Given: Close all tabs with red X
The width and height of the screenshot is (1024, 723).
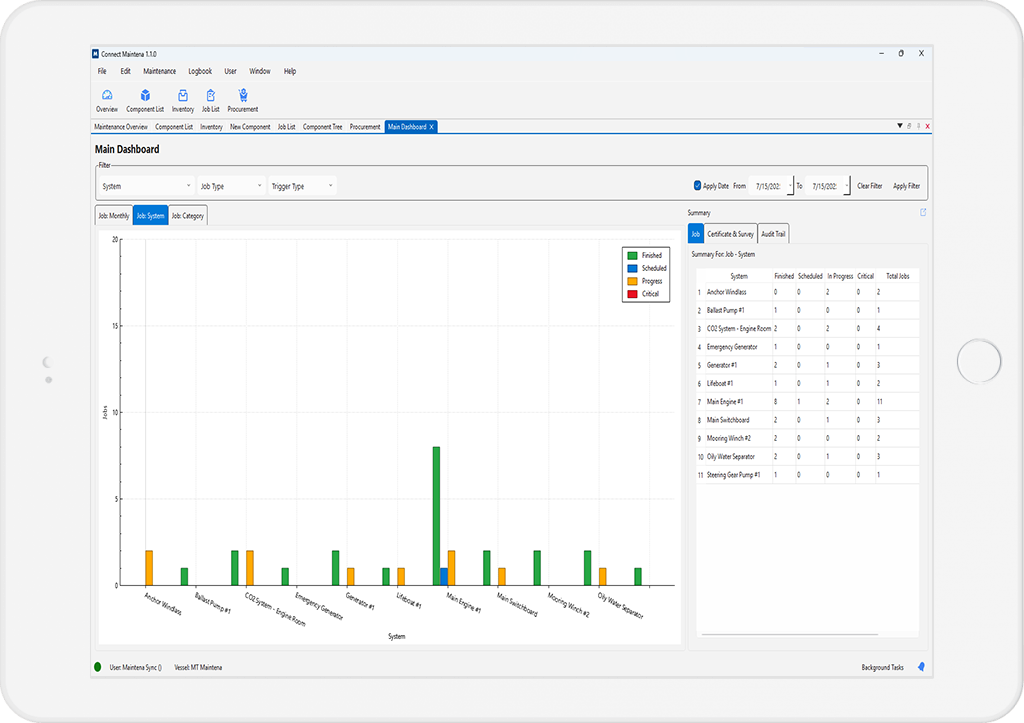Looking at the screenshot, I should (x=927, y=126).
